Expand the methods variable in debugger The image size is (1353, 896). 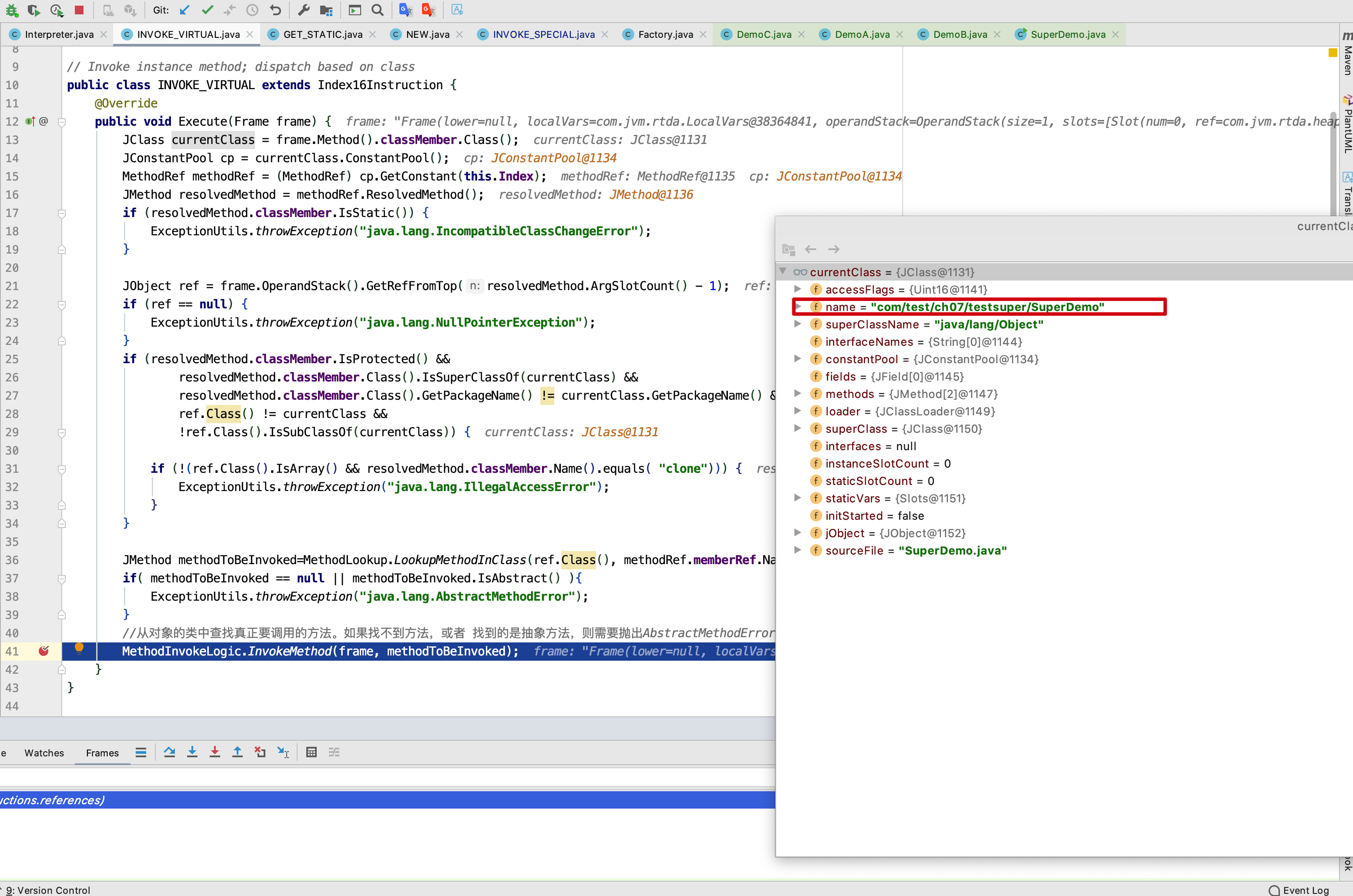798,393
